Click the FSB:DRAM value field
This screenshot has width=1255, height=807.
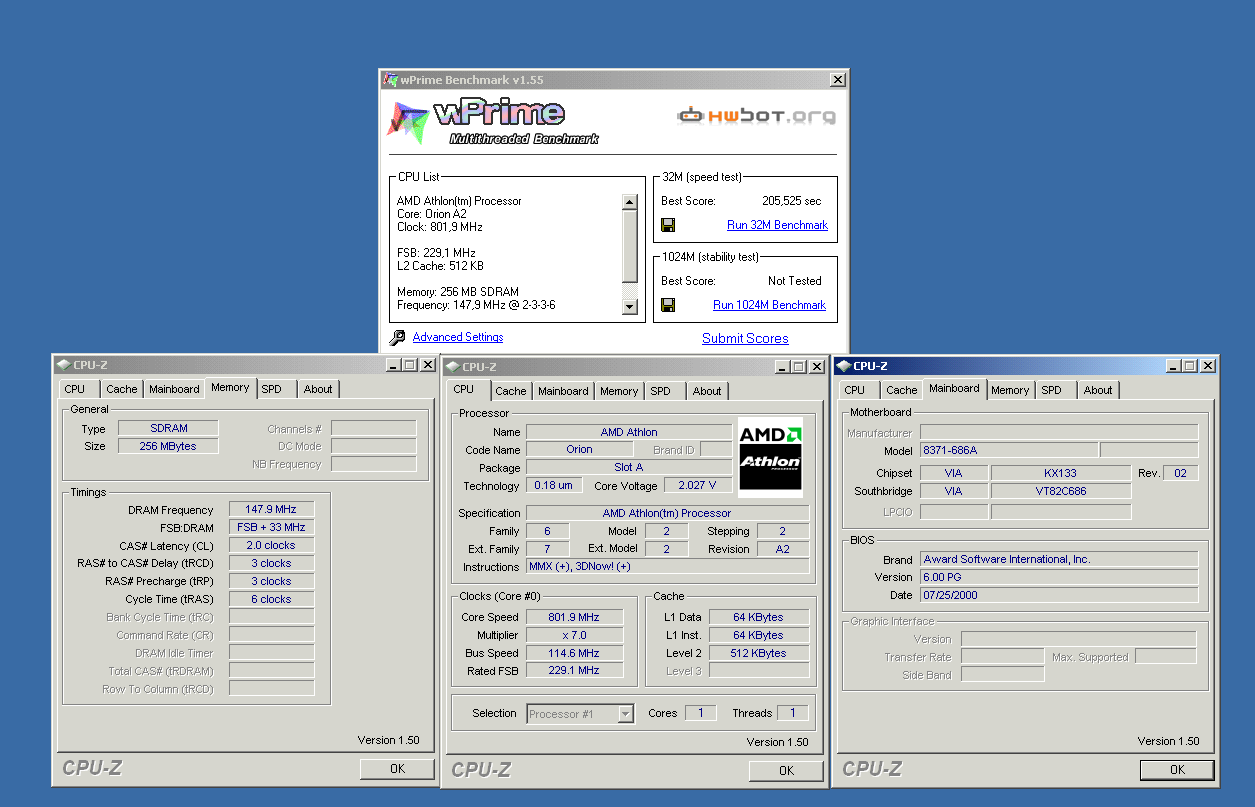pyautogui.click(x=272, y=527)
